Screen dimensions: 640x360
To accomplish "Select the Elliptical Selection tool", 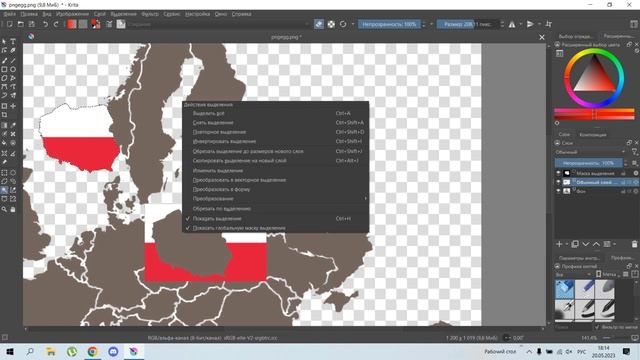I will pos(13,173).
